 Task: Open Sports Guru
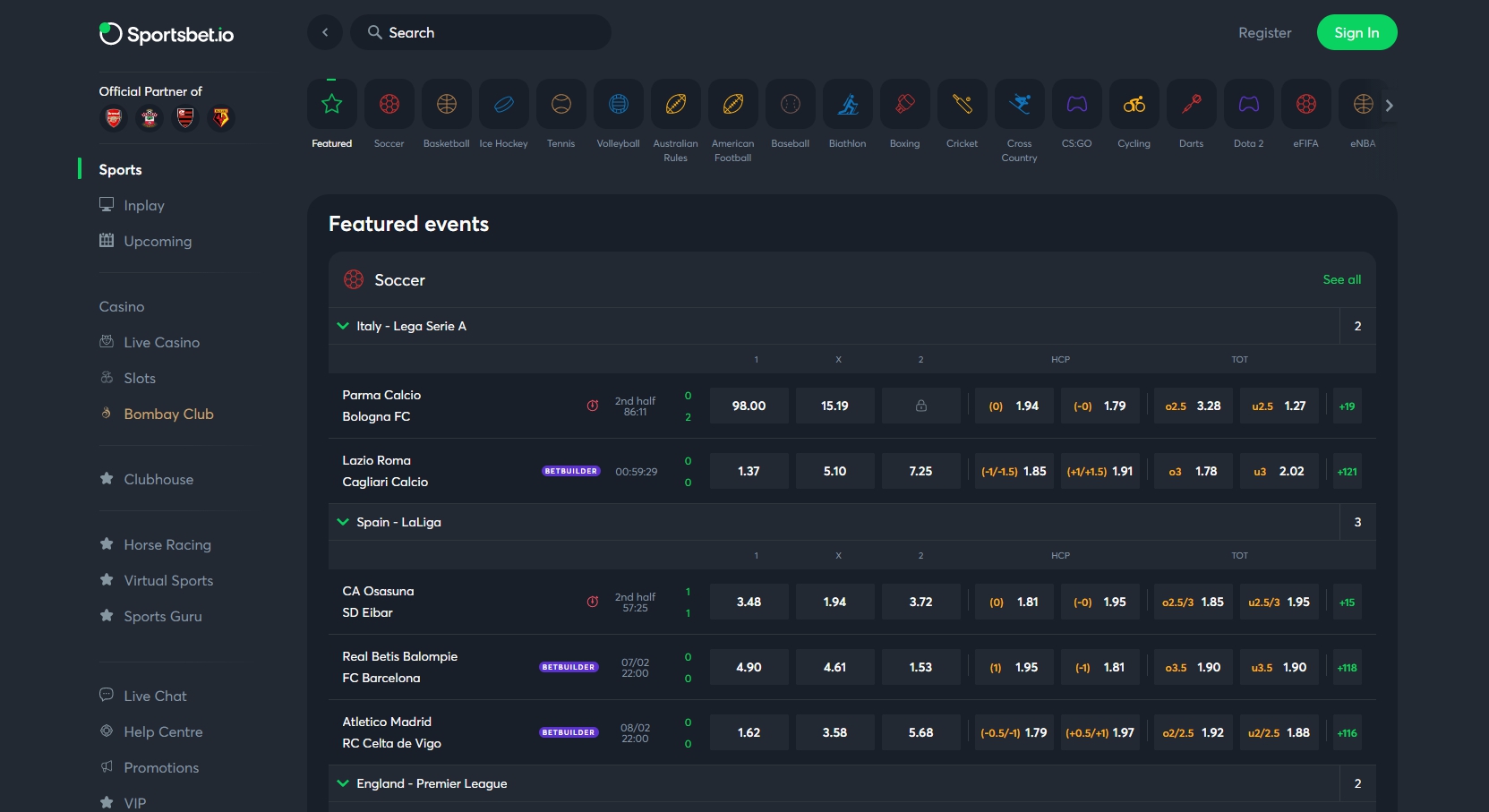click(x=163, y=616)
